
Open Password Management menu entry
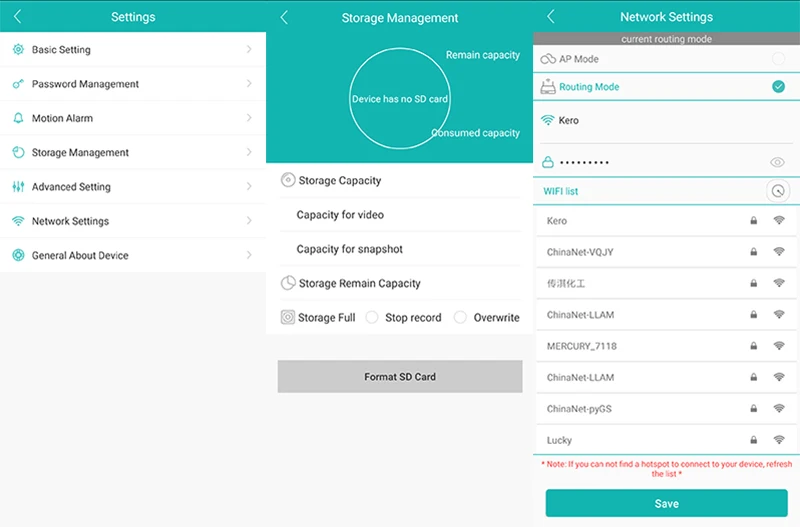click(x=133, y=84)
